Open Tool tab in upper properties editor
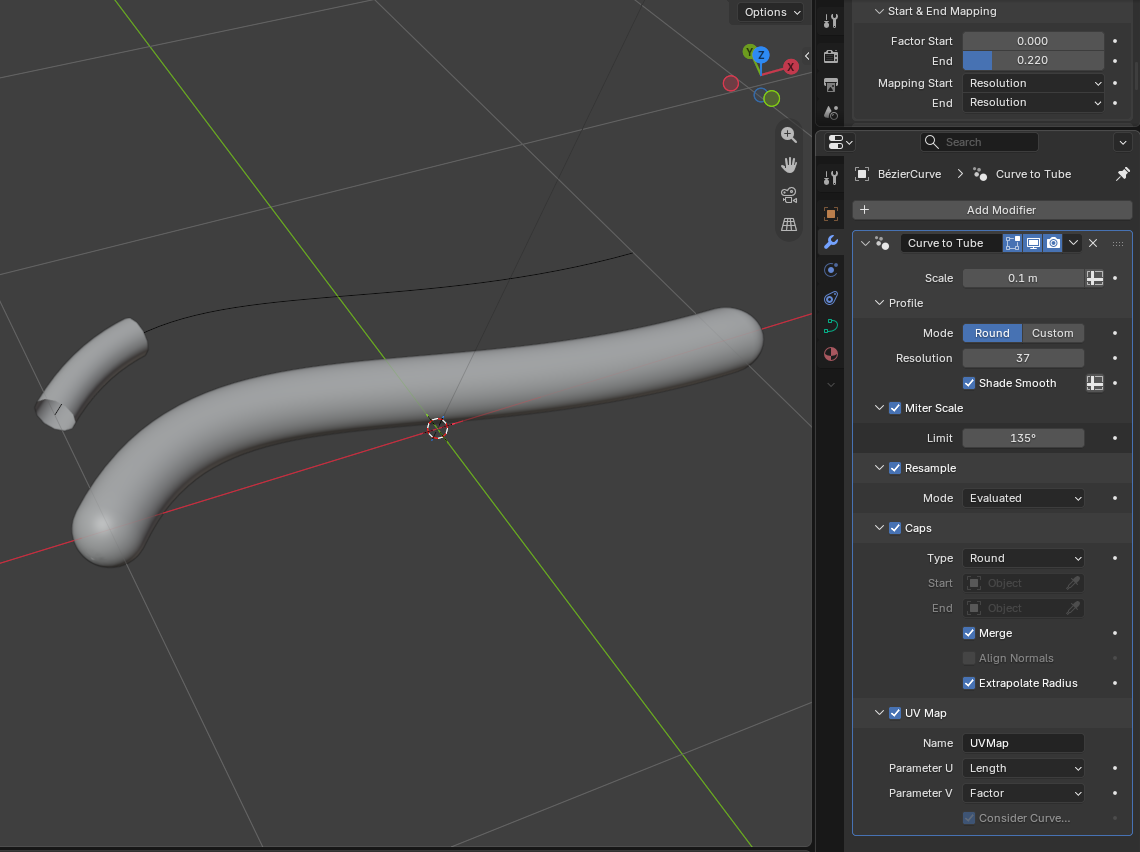Viewport: 1140px width, 852px height. 831,21
